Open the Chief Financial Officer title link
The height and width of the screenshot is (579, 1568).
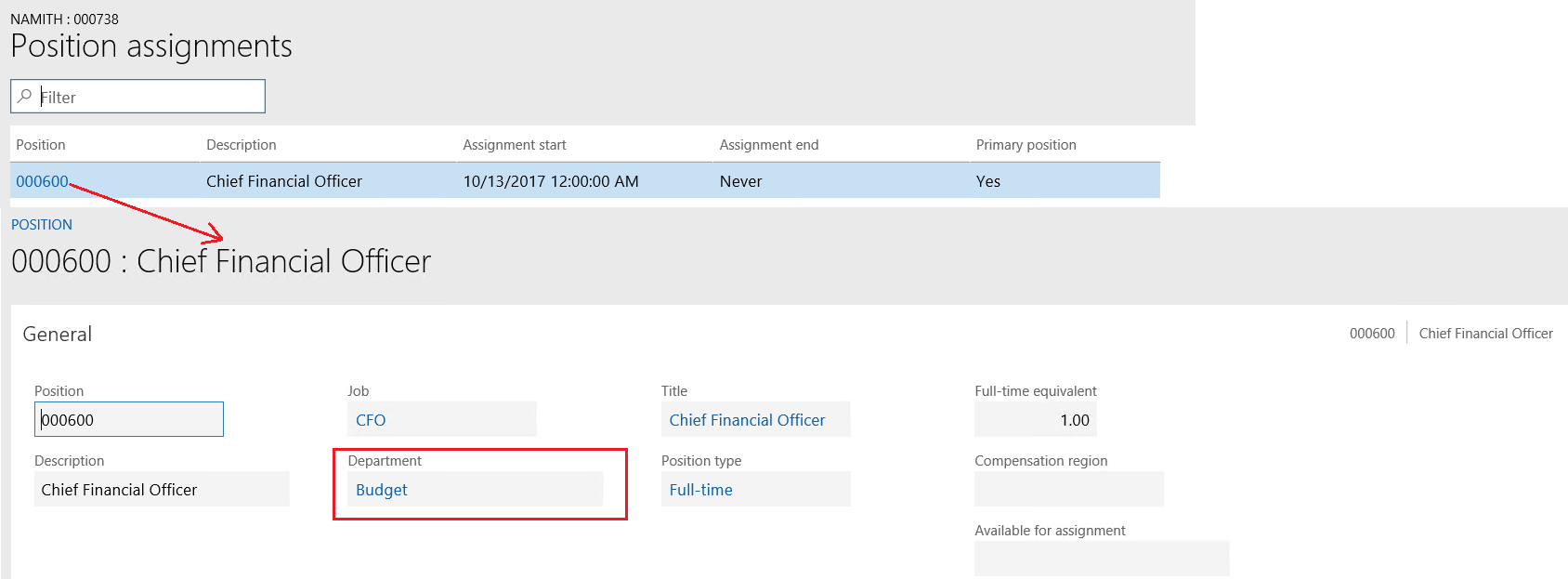pyautogui.click(x=747, y=420)
